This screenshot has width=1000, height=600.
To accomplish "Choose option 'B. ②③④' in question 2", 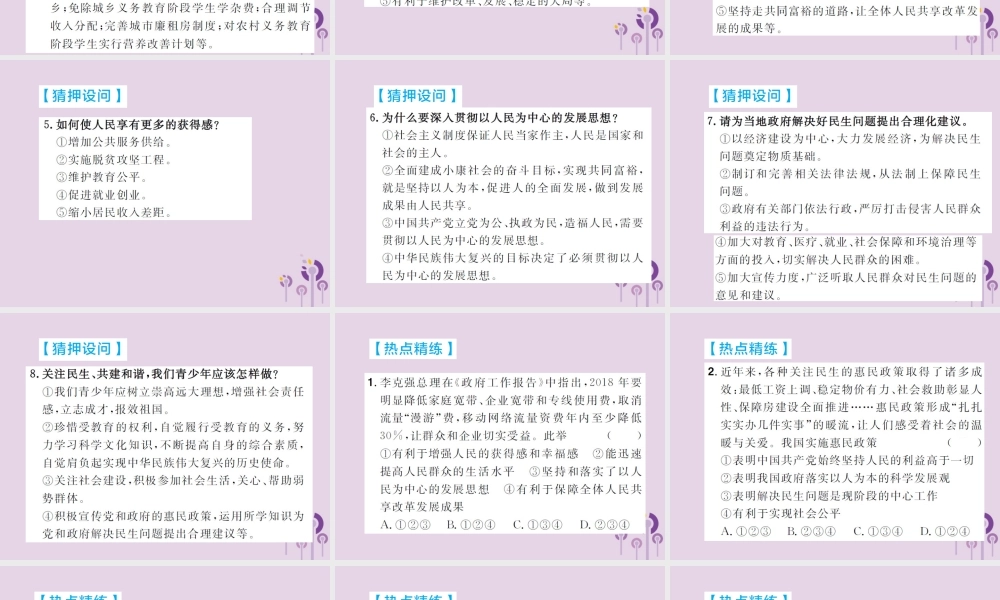I will 811,531.
